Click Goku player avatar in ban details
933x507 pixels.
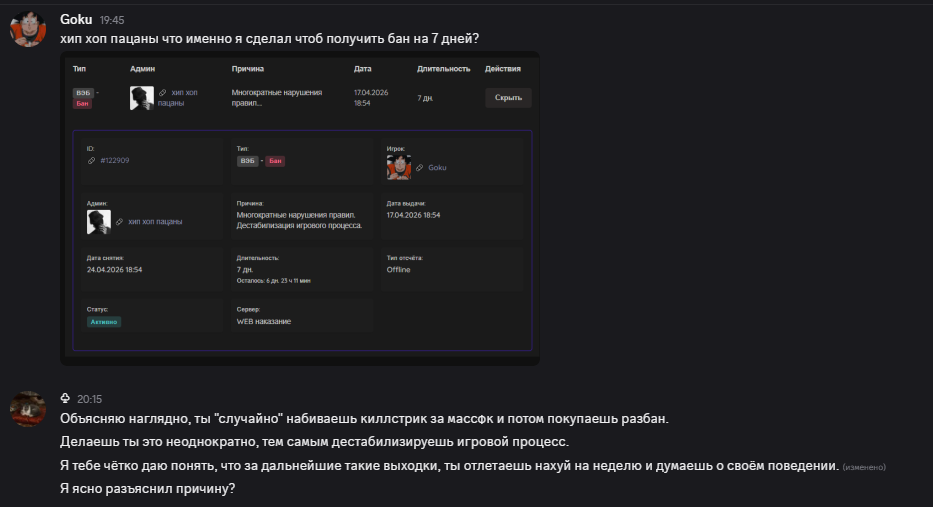coord(399,167)
